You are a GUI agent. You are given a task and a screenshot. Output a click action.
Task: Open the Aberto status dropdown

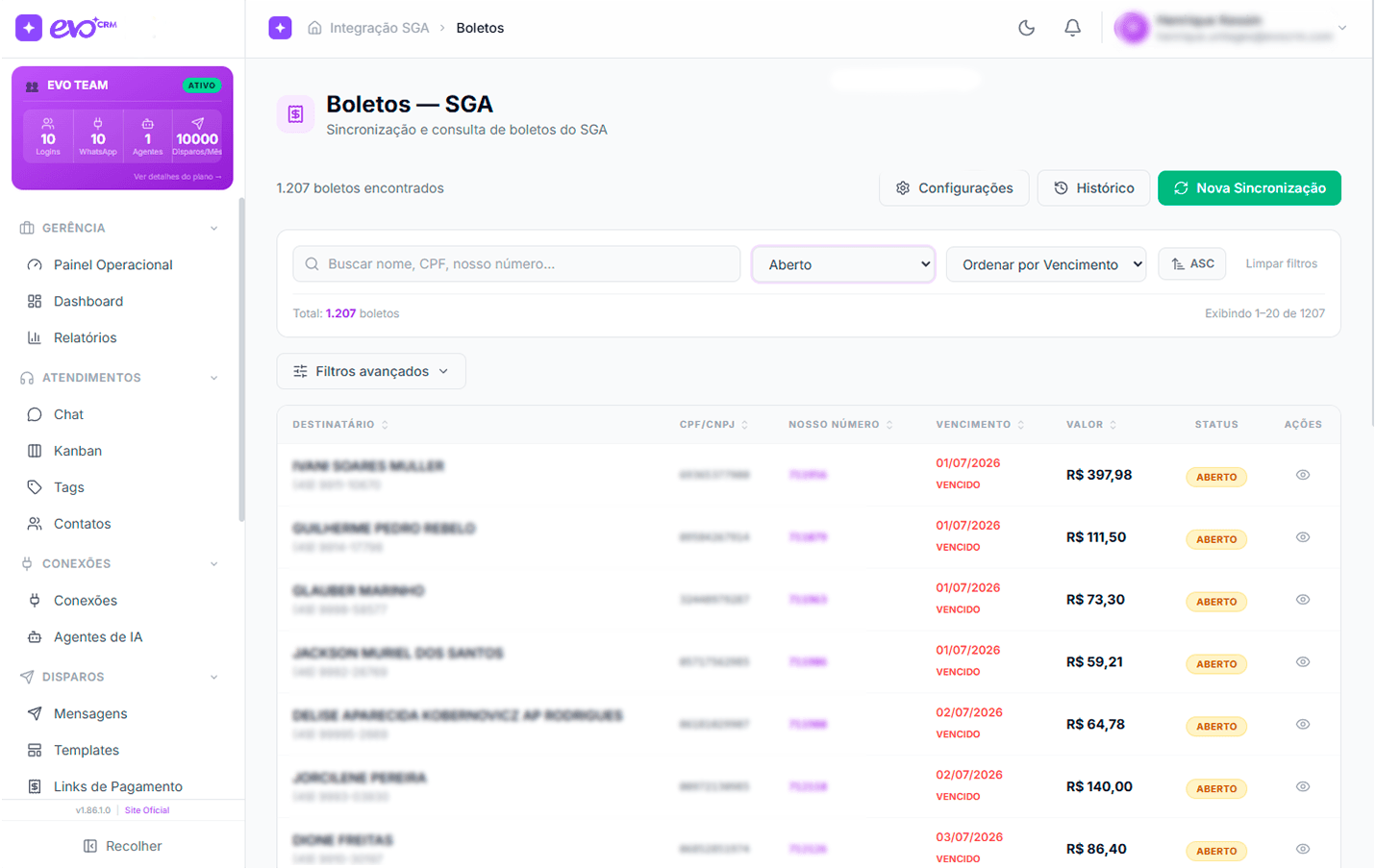pyautogui.click(x=843, y=264)
